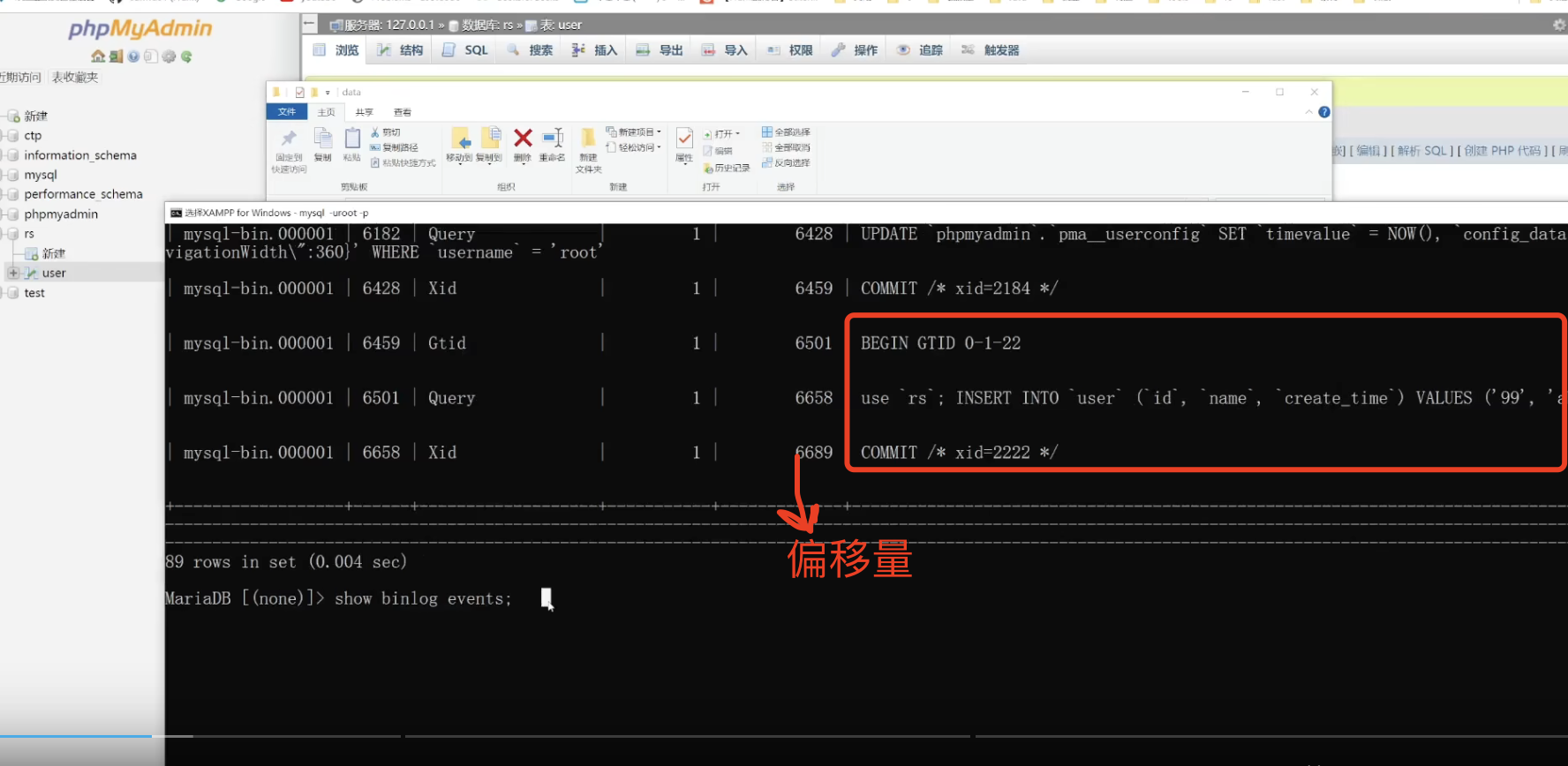Click the phpMyAdmin logout door icon
This screenshot has height=766, width=1568.
coord(116,56)
